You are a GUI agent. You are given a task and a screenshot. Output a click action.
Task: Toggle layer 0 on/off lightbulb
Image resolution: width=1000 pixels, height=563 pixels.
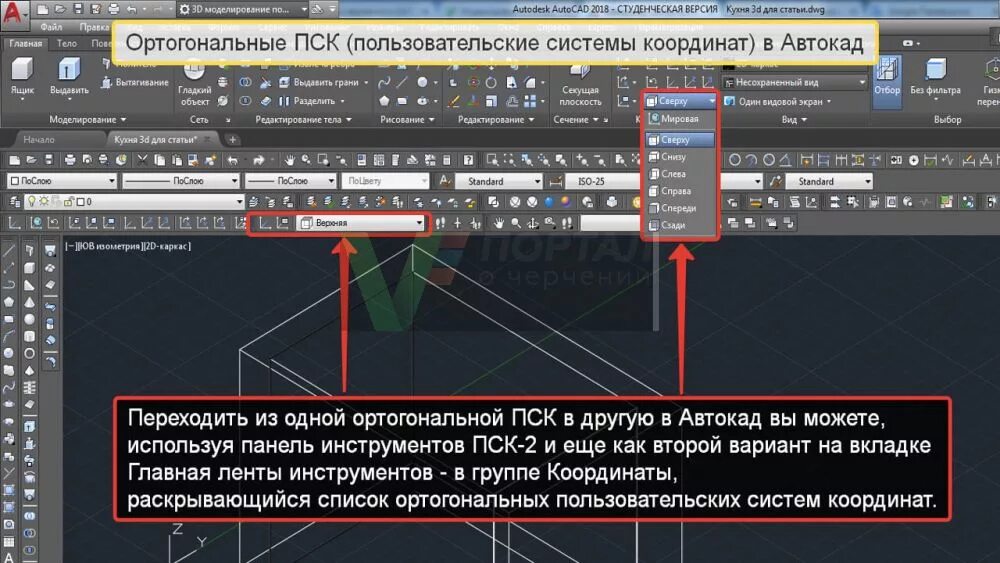[x=31, y=201]
